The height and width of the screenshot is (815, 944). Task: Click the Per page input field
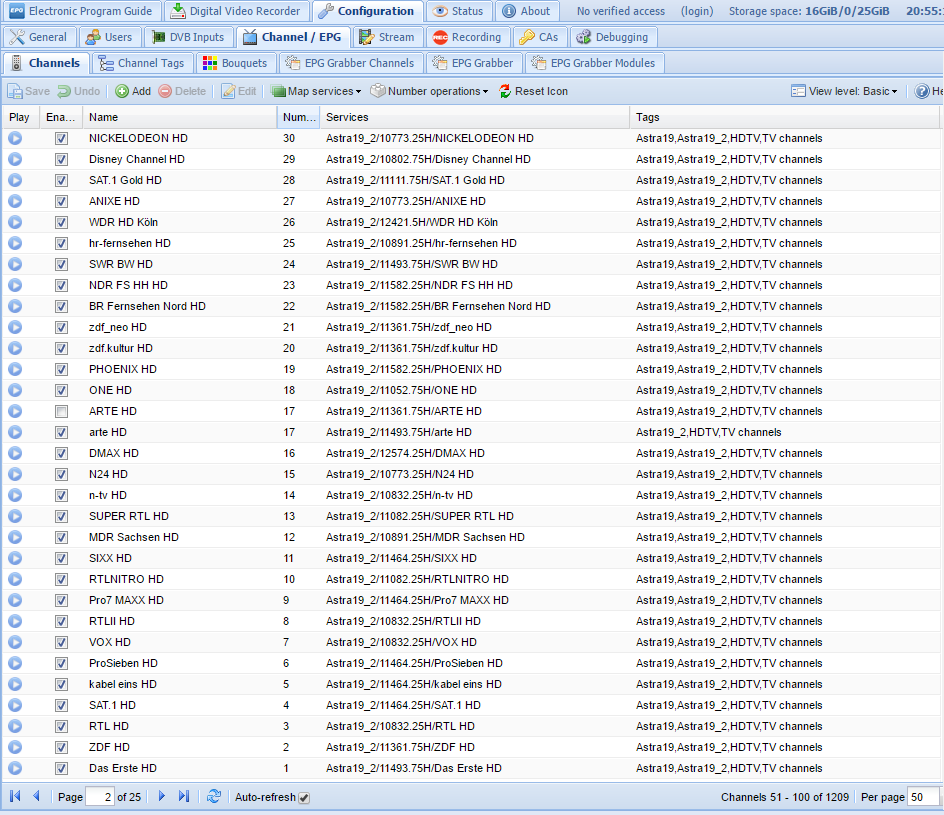pyautogui.click(x=924, y=797)
